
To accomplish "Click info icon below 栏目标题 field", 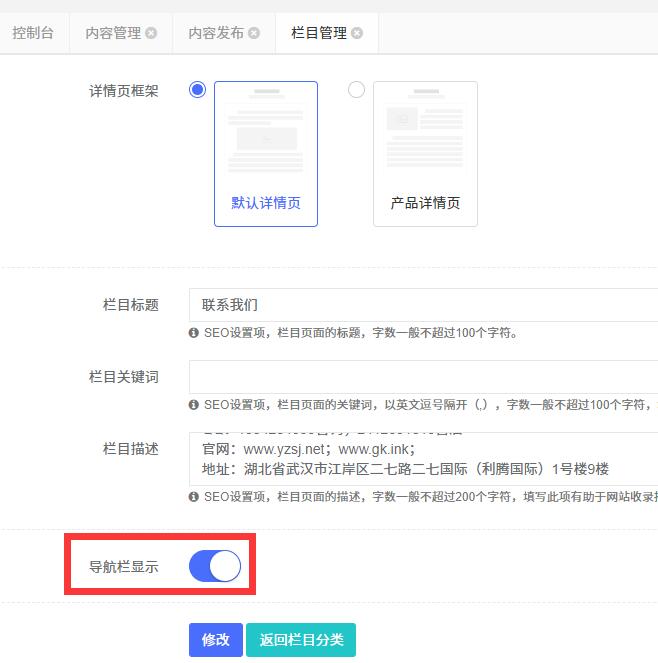I will pyautogui.click(x=194, y=333).
